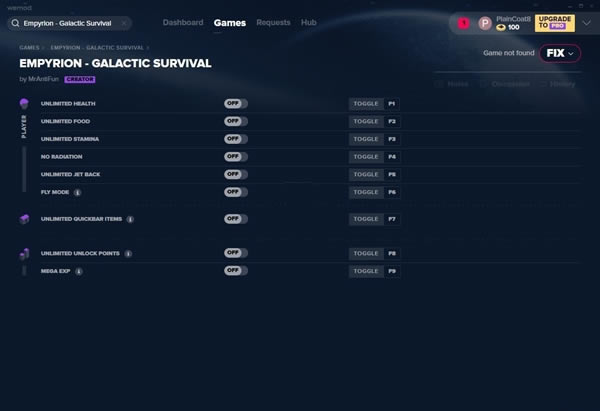The width and height of the screenshot is (600, 411).
Task: Click the Upgrade to Pro button
Action: [x=554, y=23]
